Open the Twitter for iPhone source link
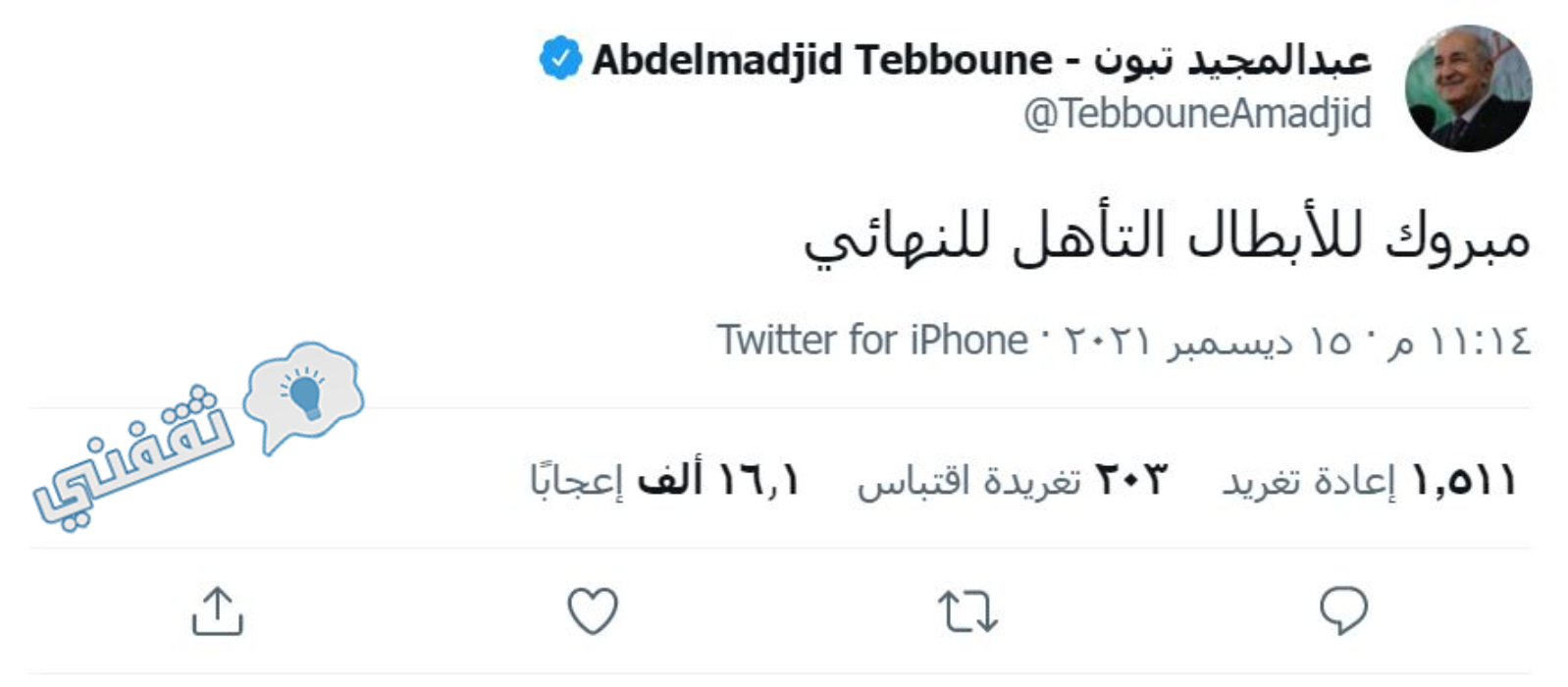Image resolution: width=1568 pixels, height=687 pixels. (x=872, y=341)
